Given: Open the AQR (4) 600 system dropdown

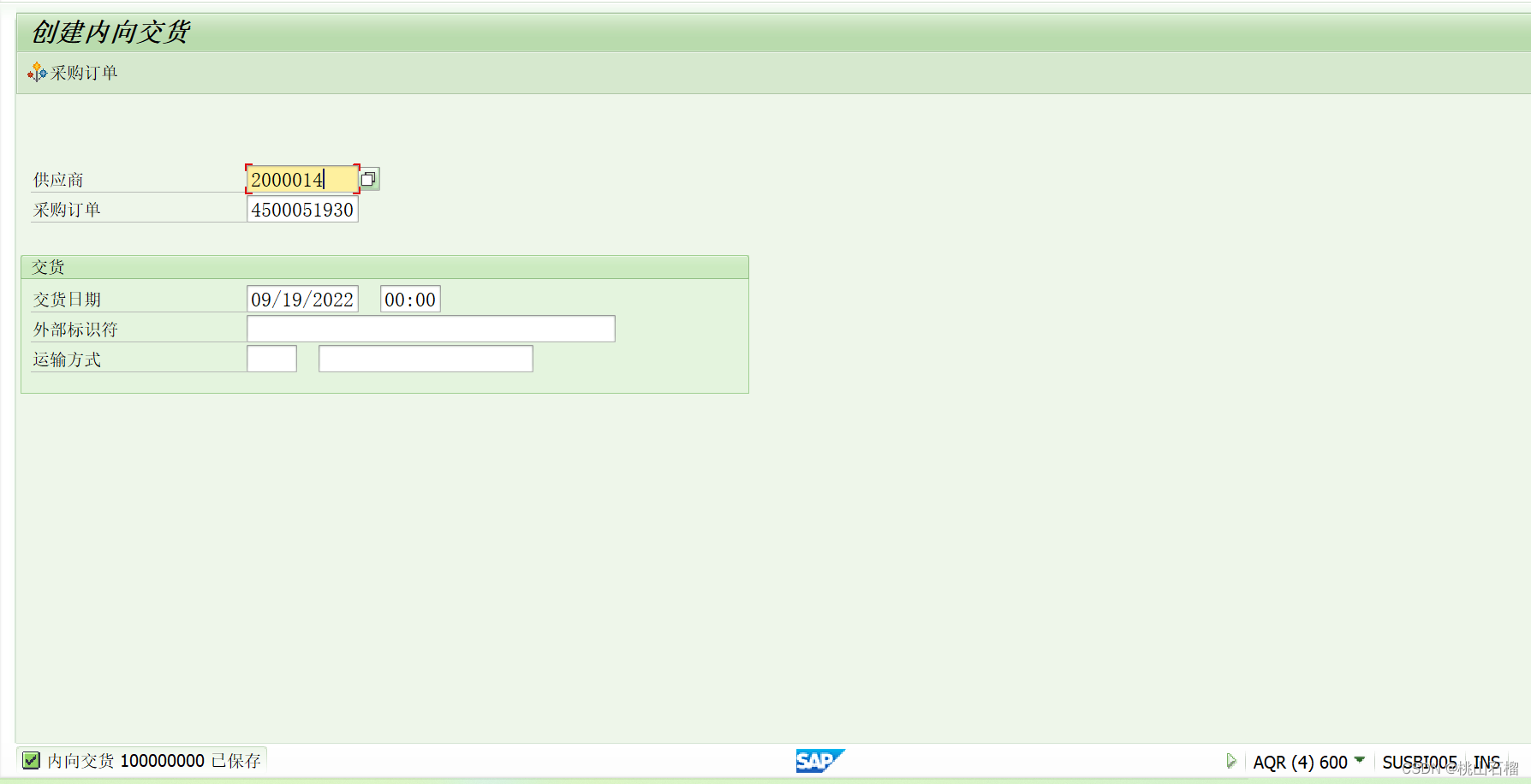Looking at the screenshot, I should [1361, 760].
